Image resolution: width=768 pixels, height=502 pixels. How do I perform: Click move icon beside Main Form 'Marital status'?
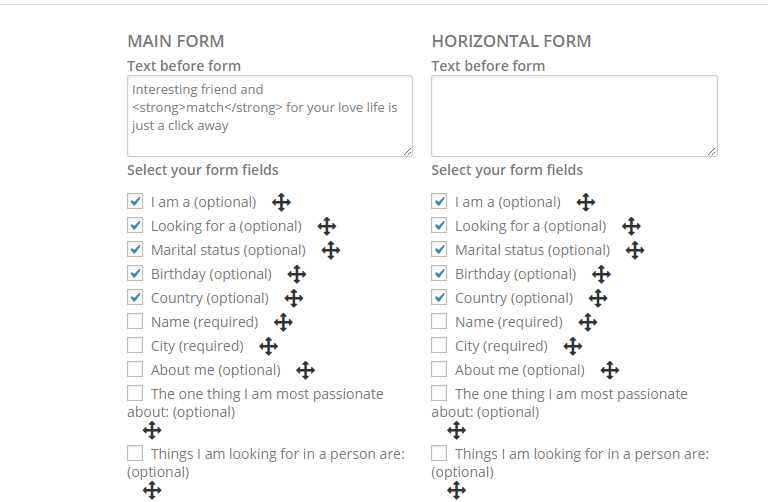[x=331, y=251]
